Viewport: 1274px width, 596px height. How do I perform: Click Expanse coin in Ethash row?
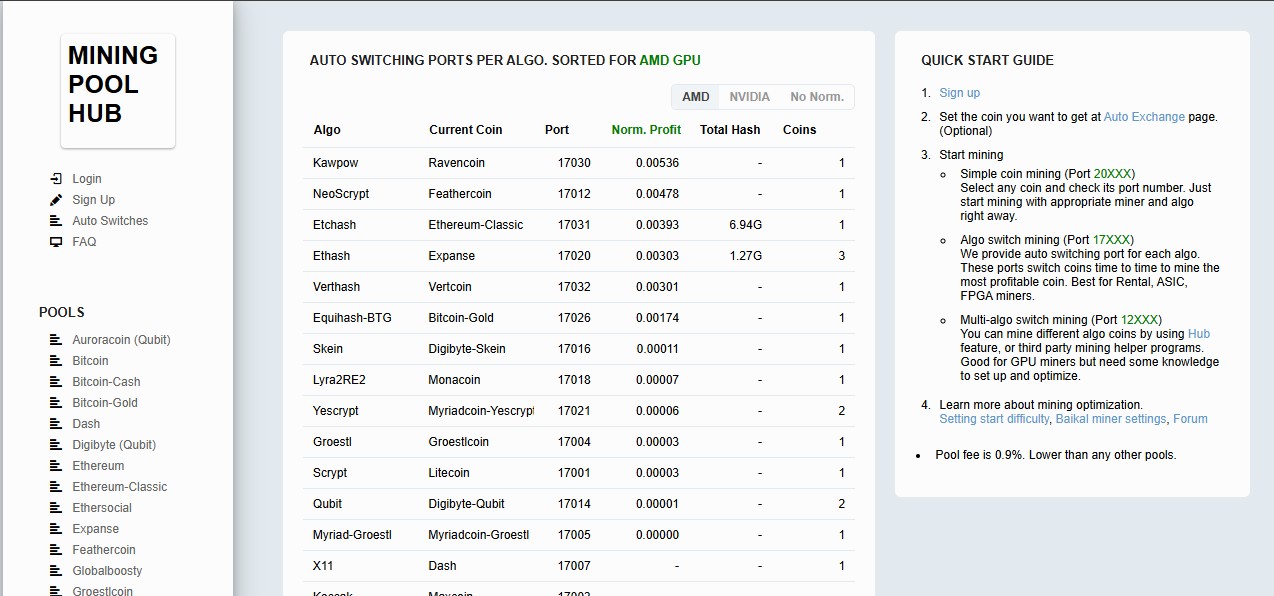click(451, 255)
